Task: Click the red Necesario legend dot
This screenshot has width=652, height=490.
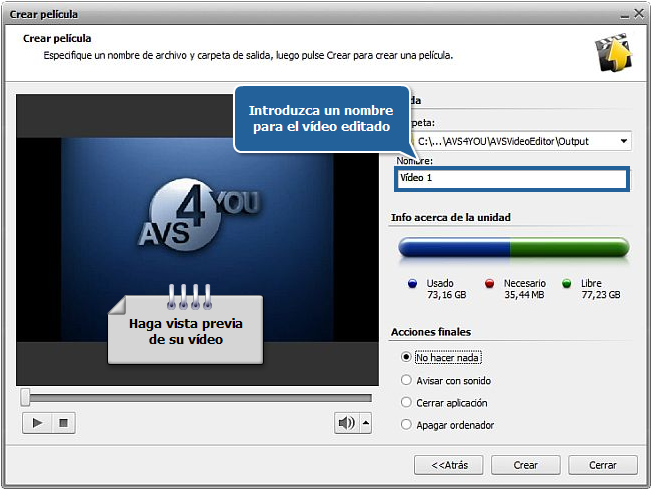Action: click(489, 284)
